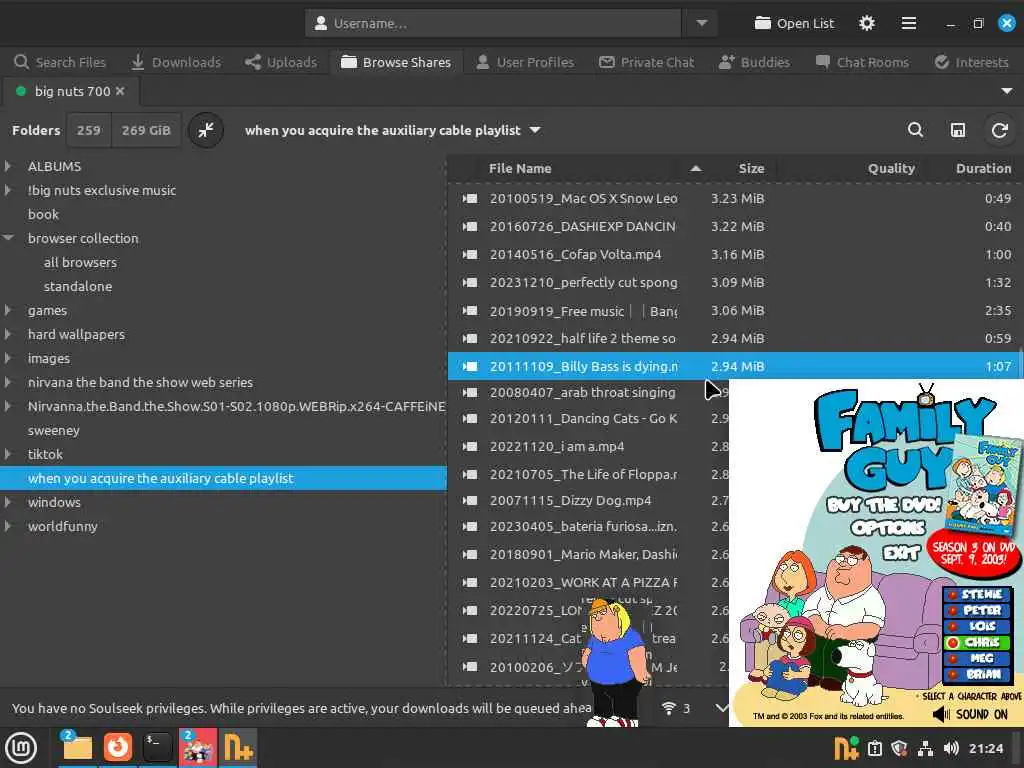
Task: Expand the hard wallpapers folder
Action: coord(7,334)
